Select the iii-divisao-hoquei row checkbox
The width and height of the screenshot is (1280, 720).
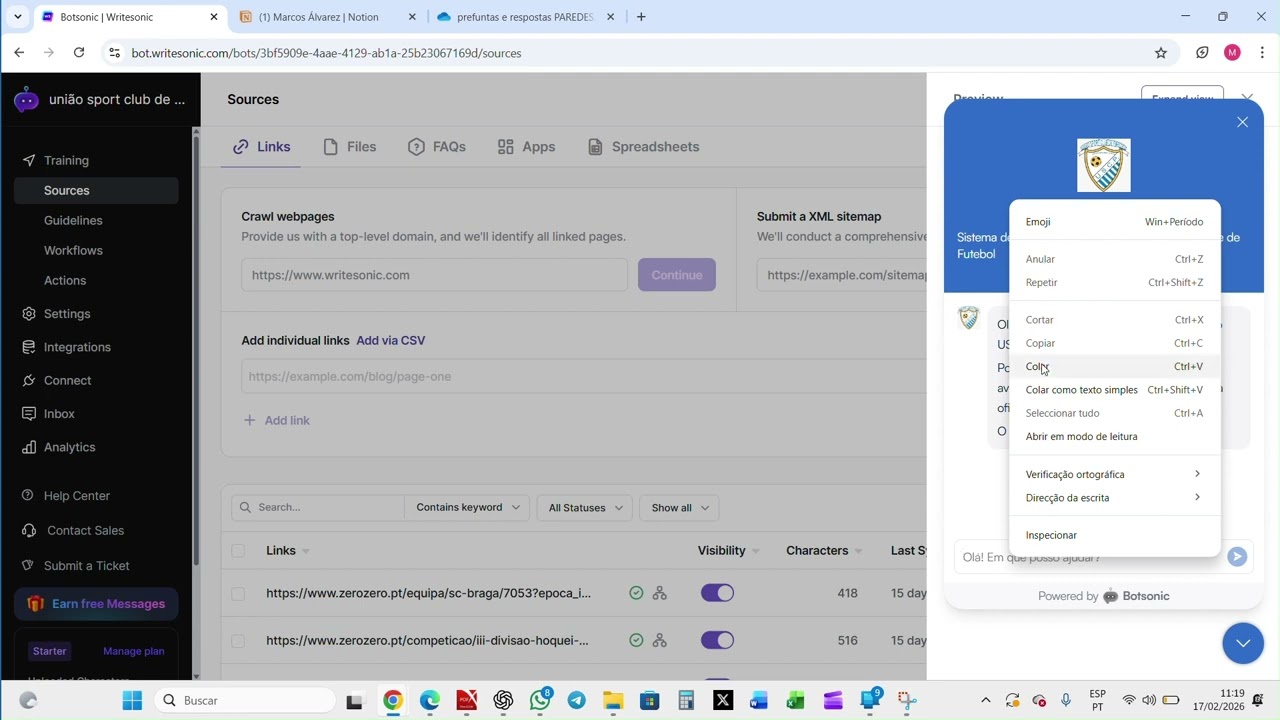pyautogui.click(x=238, y=641)
